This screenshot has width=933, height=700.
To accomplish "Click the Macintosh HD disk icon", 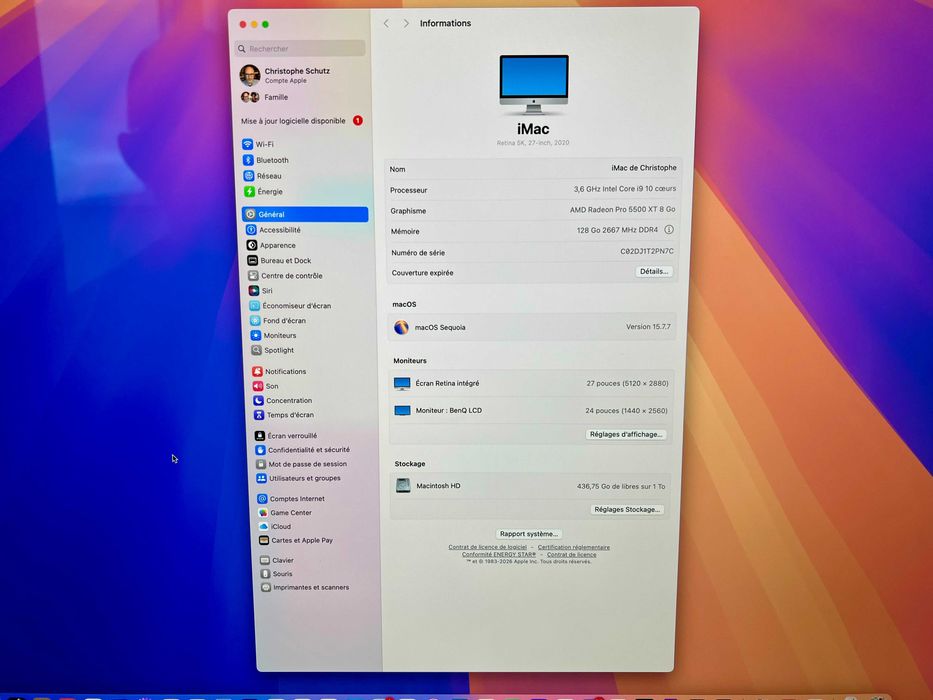I will pos(403,486).
